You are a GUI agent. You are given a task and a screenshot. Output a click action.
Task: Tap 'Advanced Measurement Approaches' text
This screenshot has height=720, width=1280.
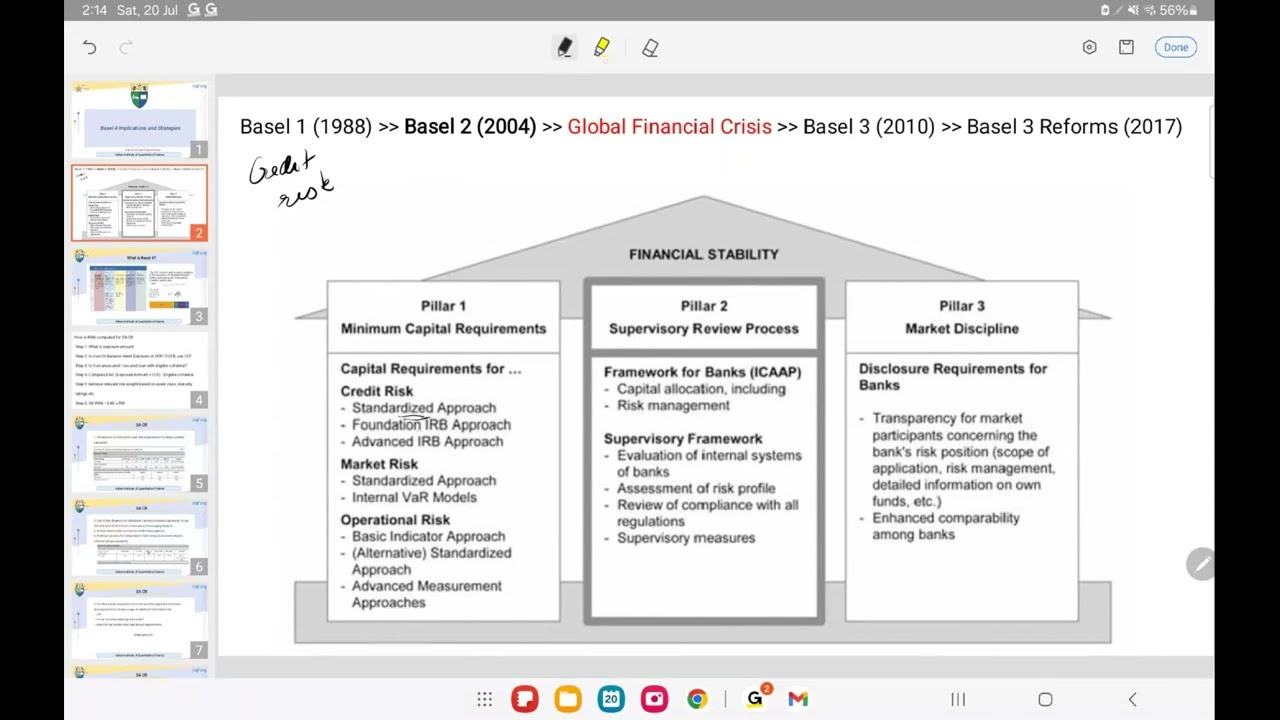[x=427, y=594]
